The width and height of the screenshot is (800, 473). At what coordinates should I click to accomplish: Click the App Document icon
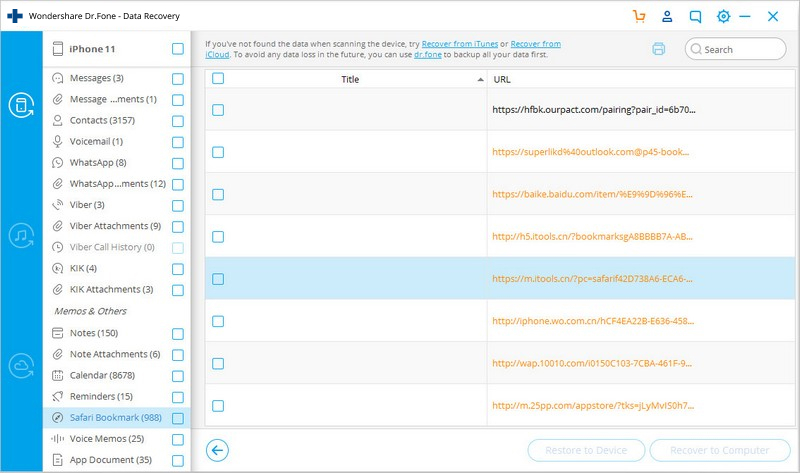coord(58,460)
